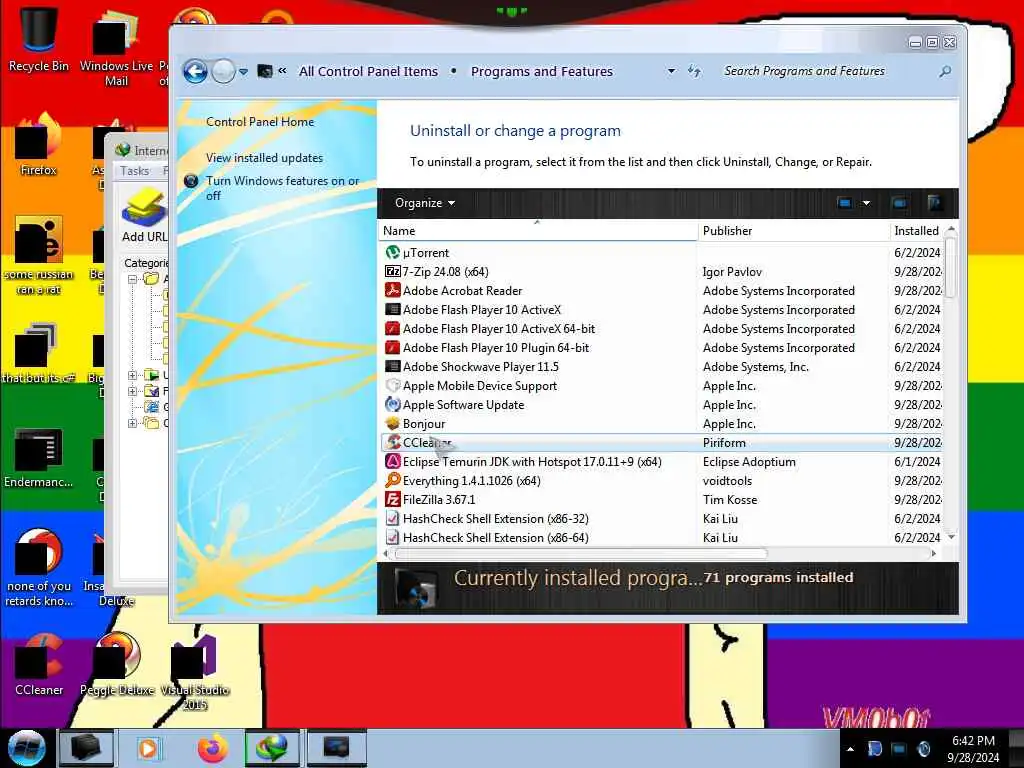Click the search magnifier icon
1024x768 pixels.
point(944,71)
